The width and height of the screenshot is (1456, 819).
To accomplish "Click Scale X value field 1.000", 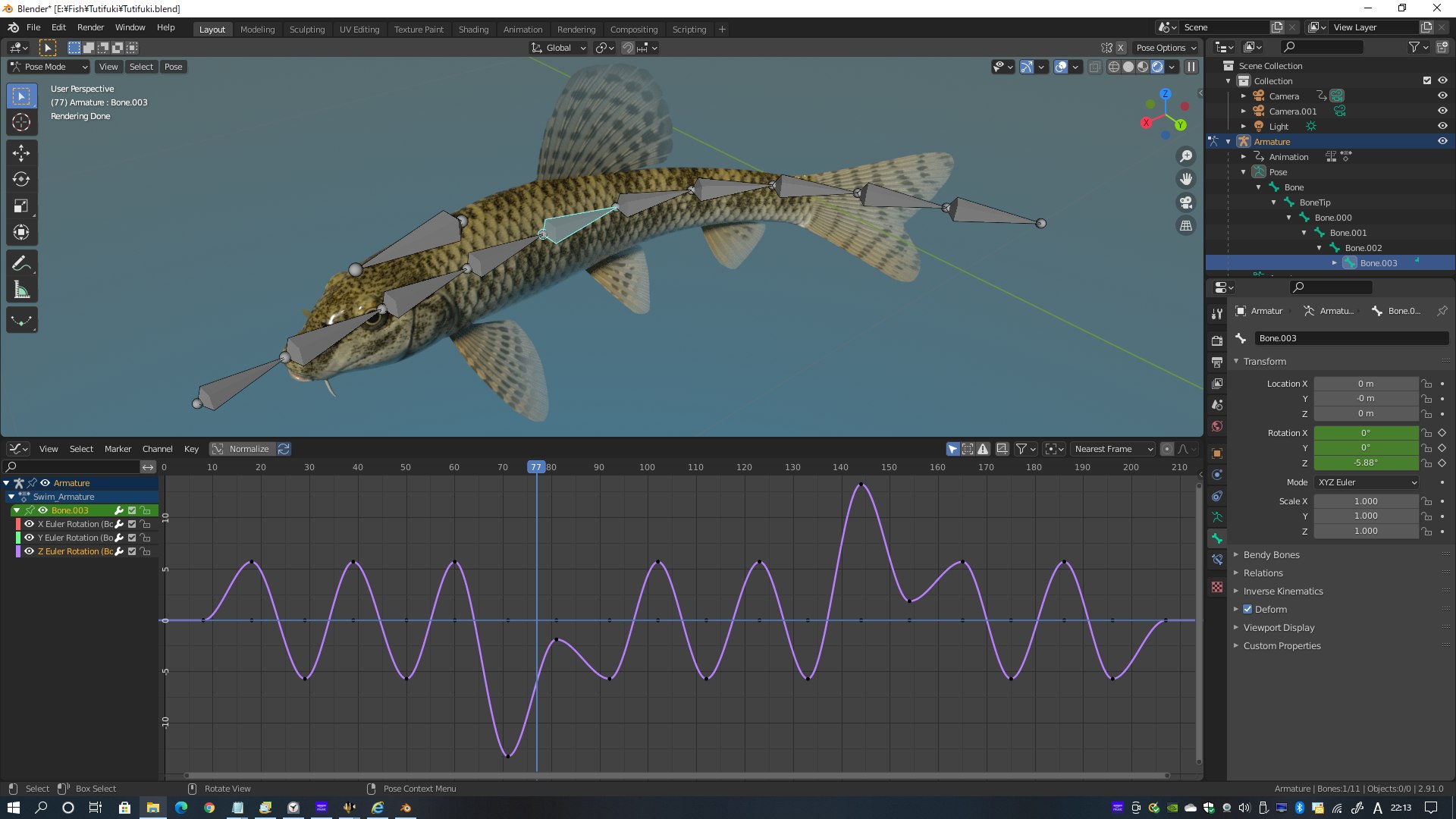I will [1366, 501].
